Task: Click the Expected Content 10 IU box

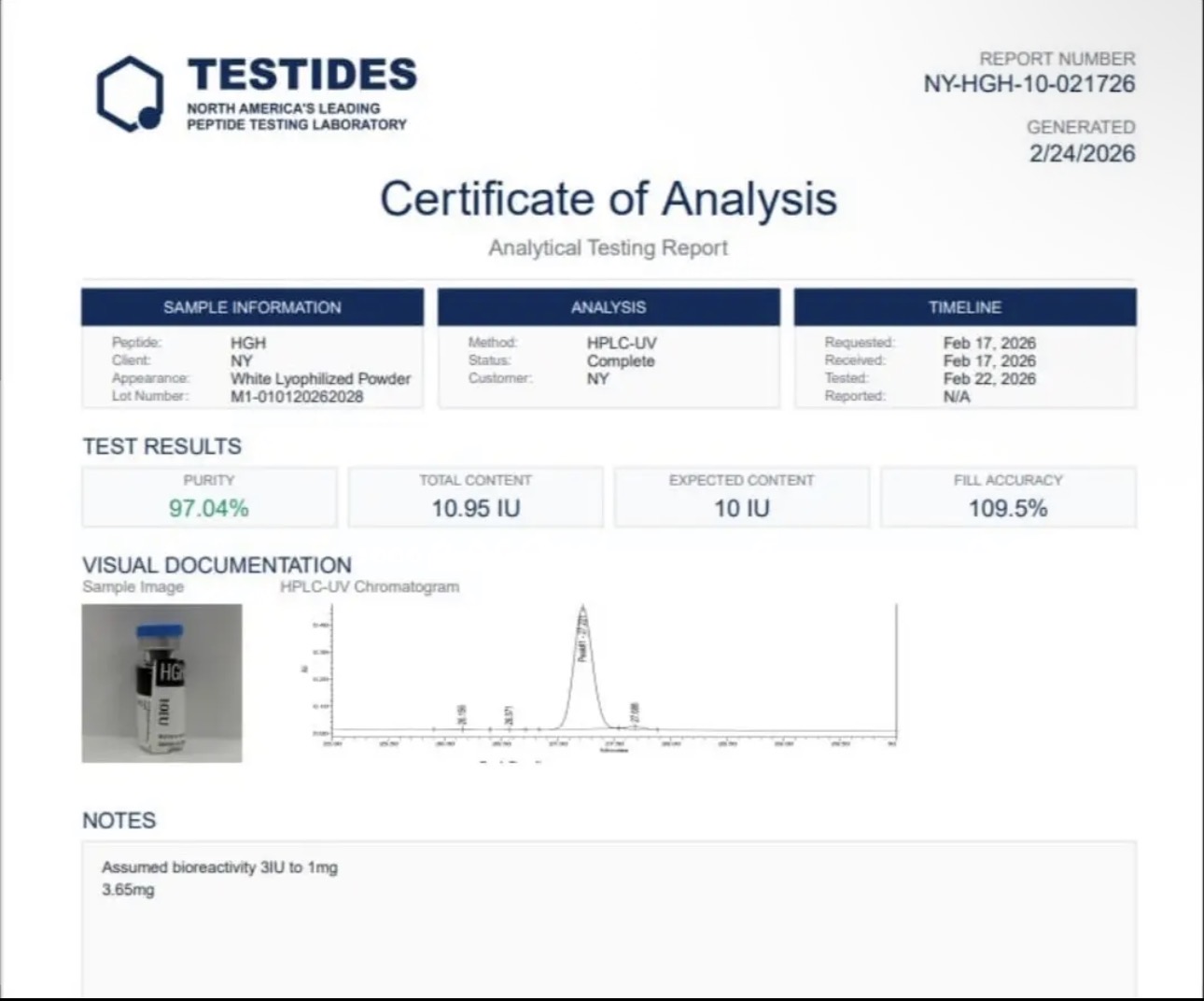Action: pos(742,497)
